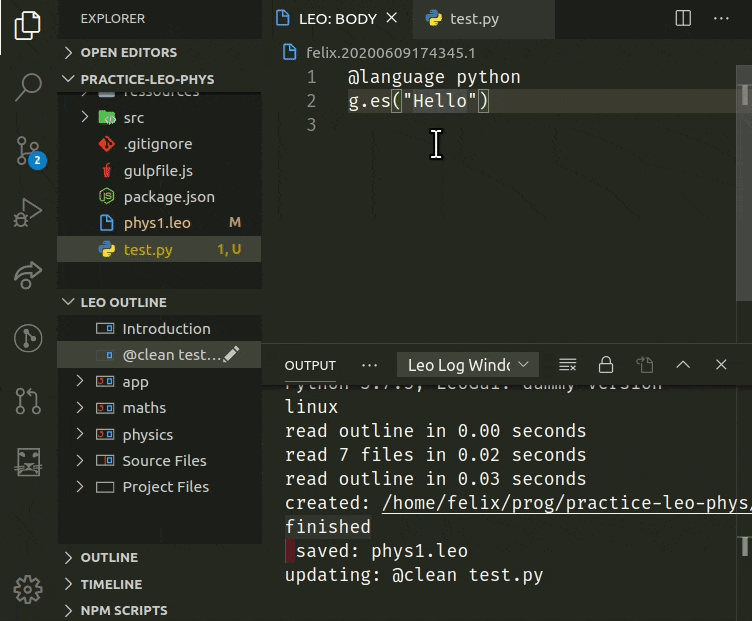This screenshot has width=752, height=621.
Task: Open the Pull Requests icon in activity bar
Action: pos(28,400)
